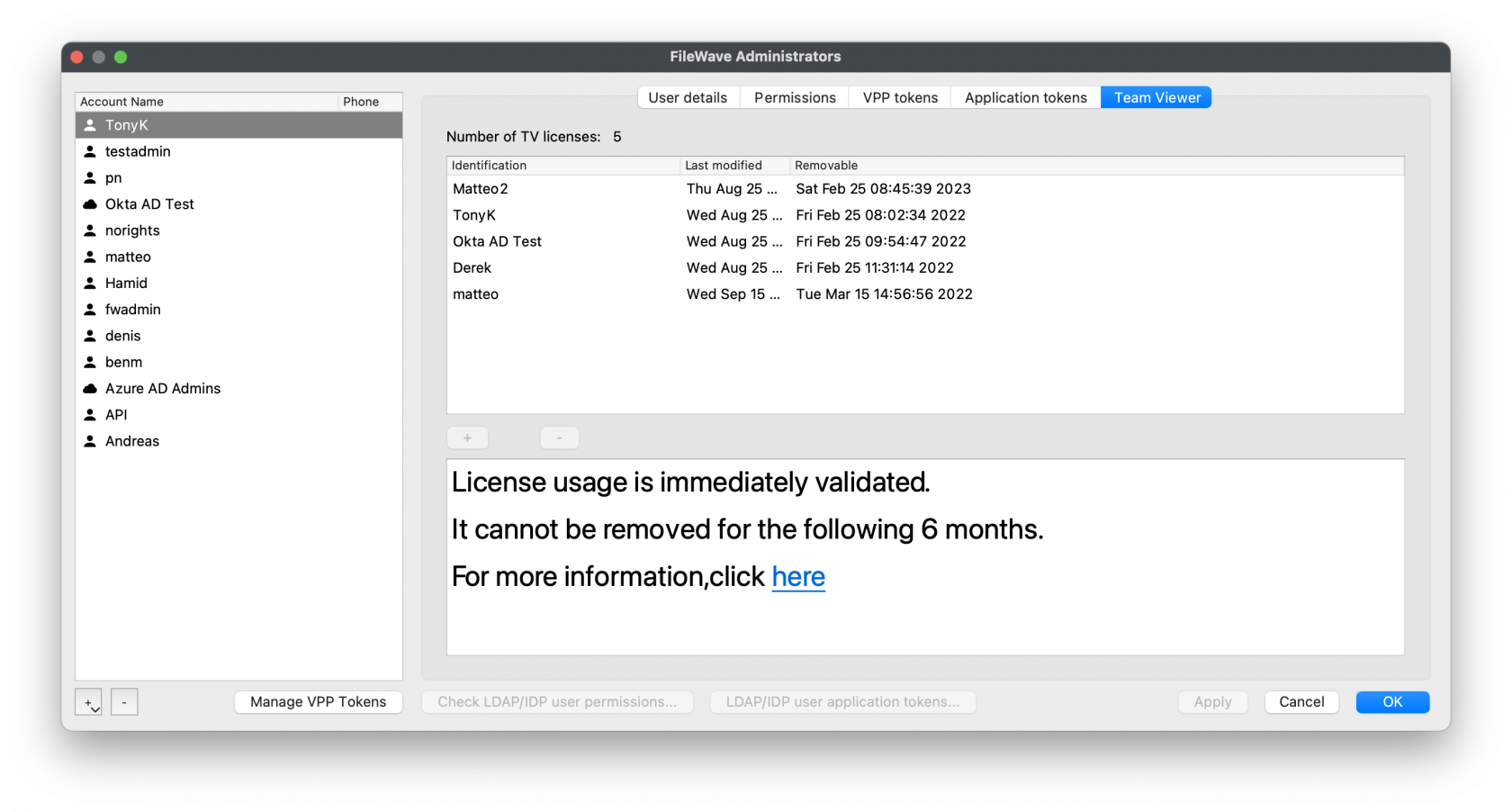Screen dimensions: 1512x812
Task: Follow the 'here' link for more information
Action: coord(798,576)
